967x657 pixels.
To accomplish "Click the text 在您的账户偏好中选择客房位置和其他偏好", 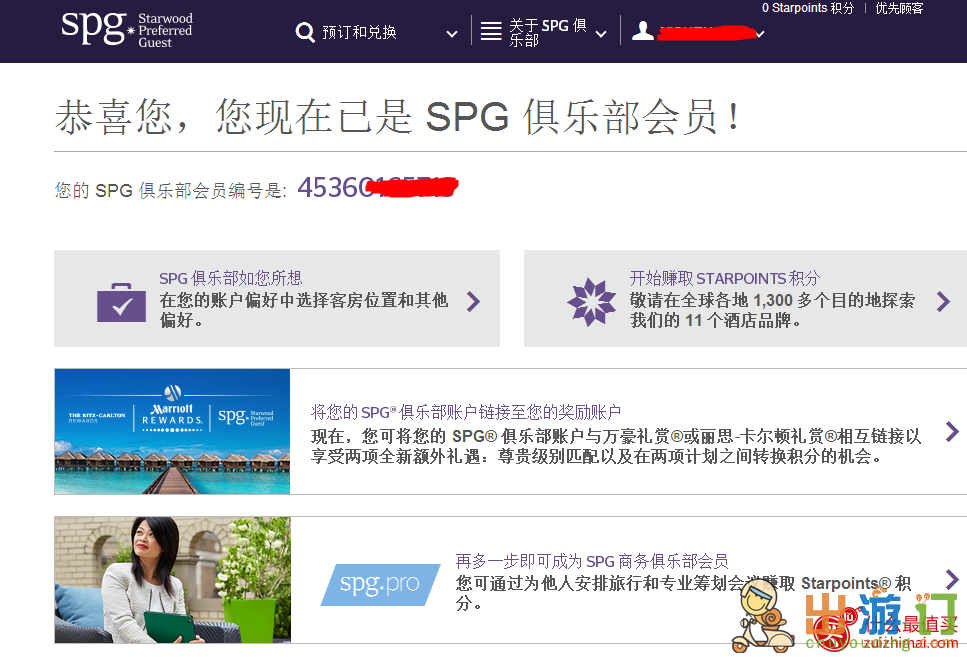I will coord(303,310).
